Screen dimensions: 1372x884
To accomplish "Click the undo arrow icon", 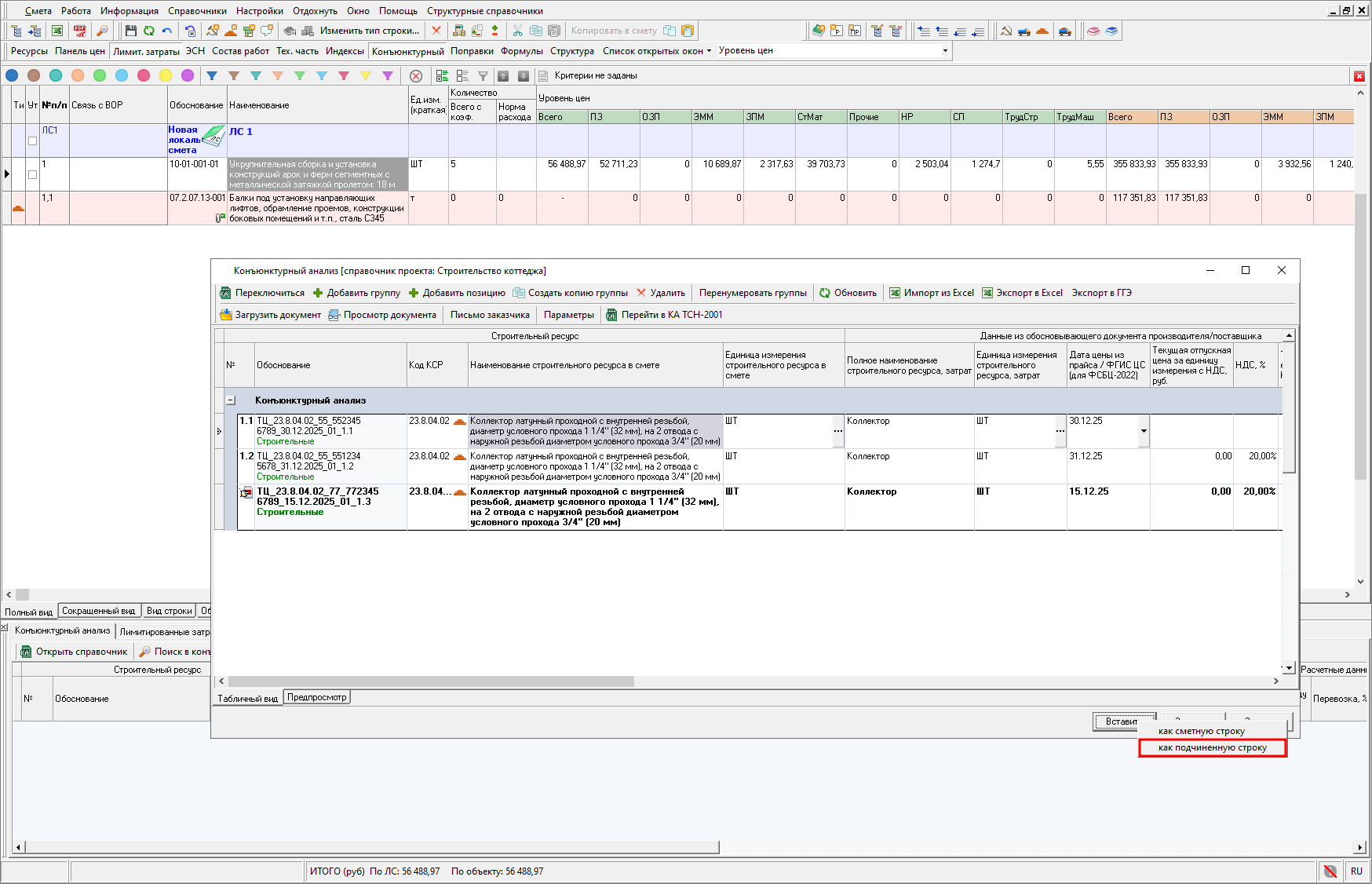I will pos(167,31).
